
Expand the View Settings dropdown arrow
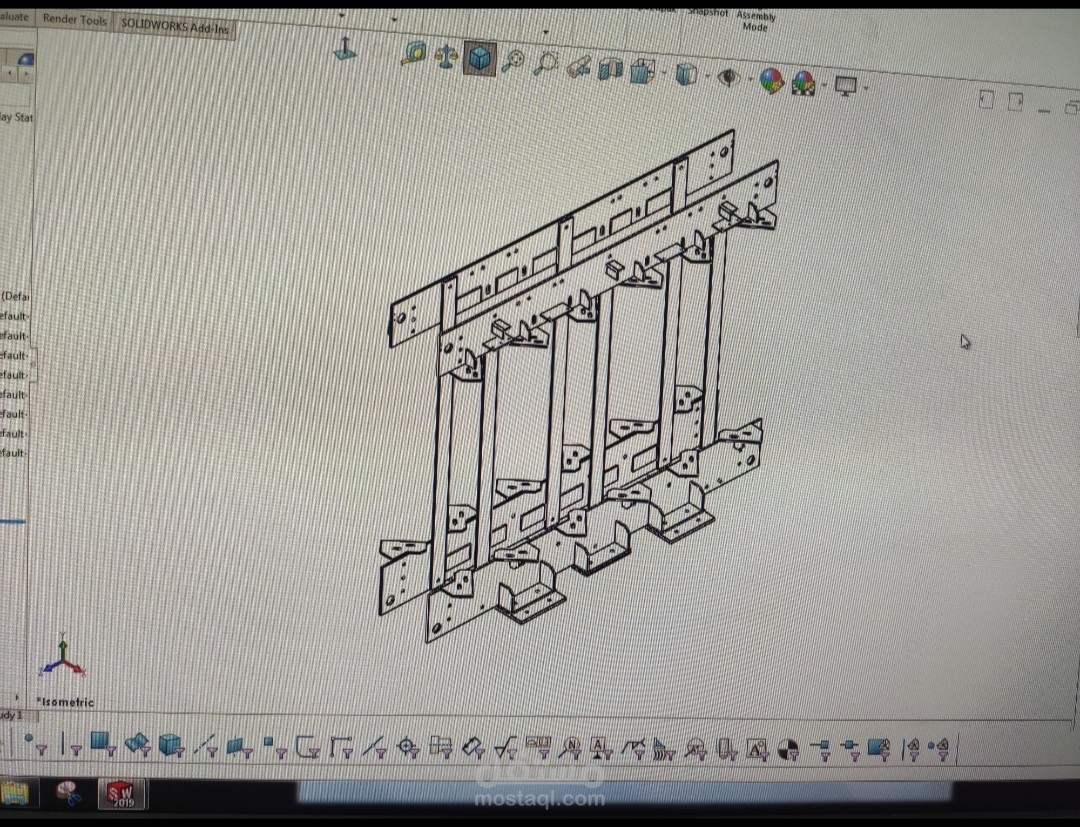pos(866,88)
